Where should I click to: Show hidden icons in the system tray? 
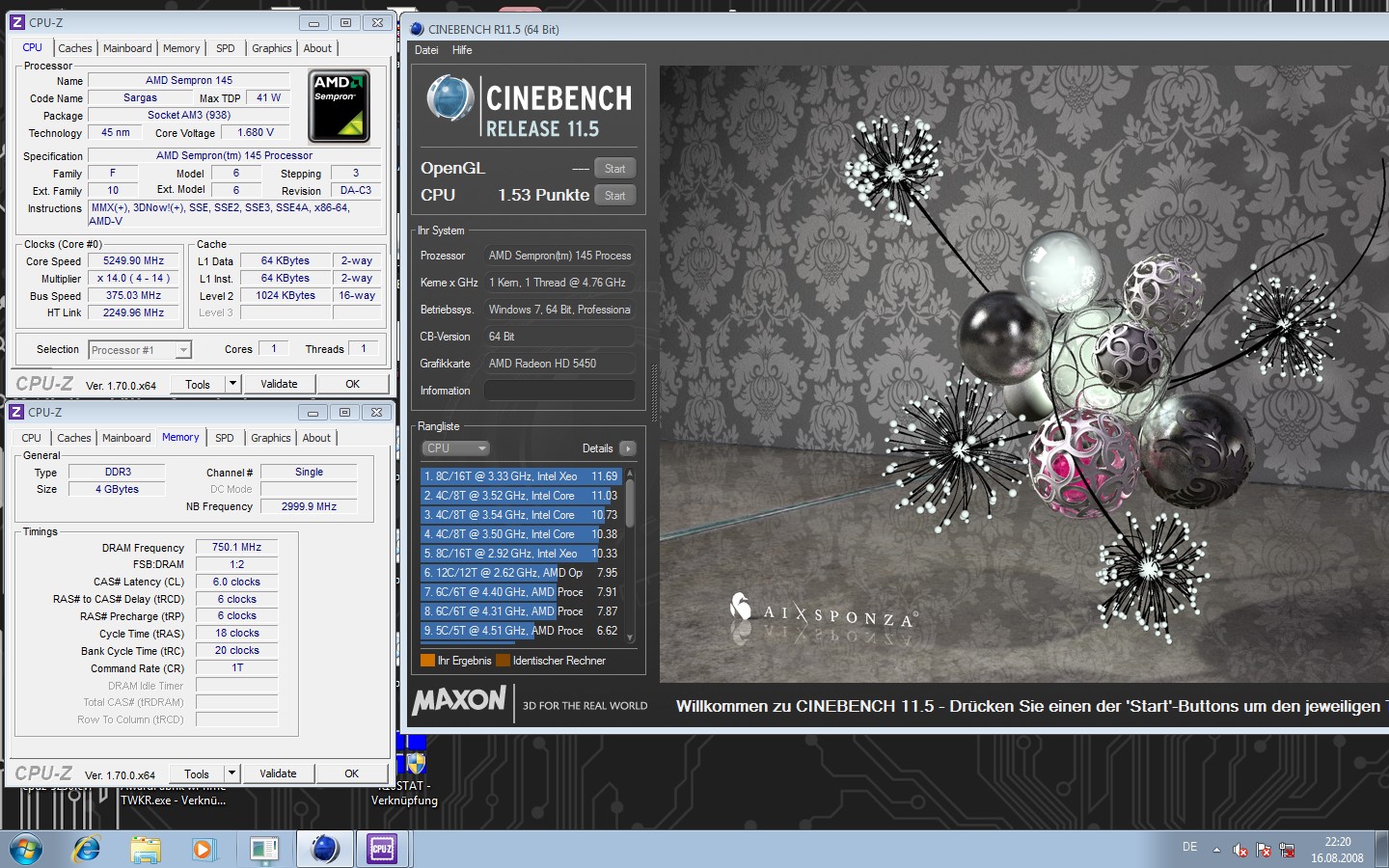click(x=1216, y=850)
